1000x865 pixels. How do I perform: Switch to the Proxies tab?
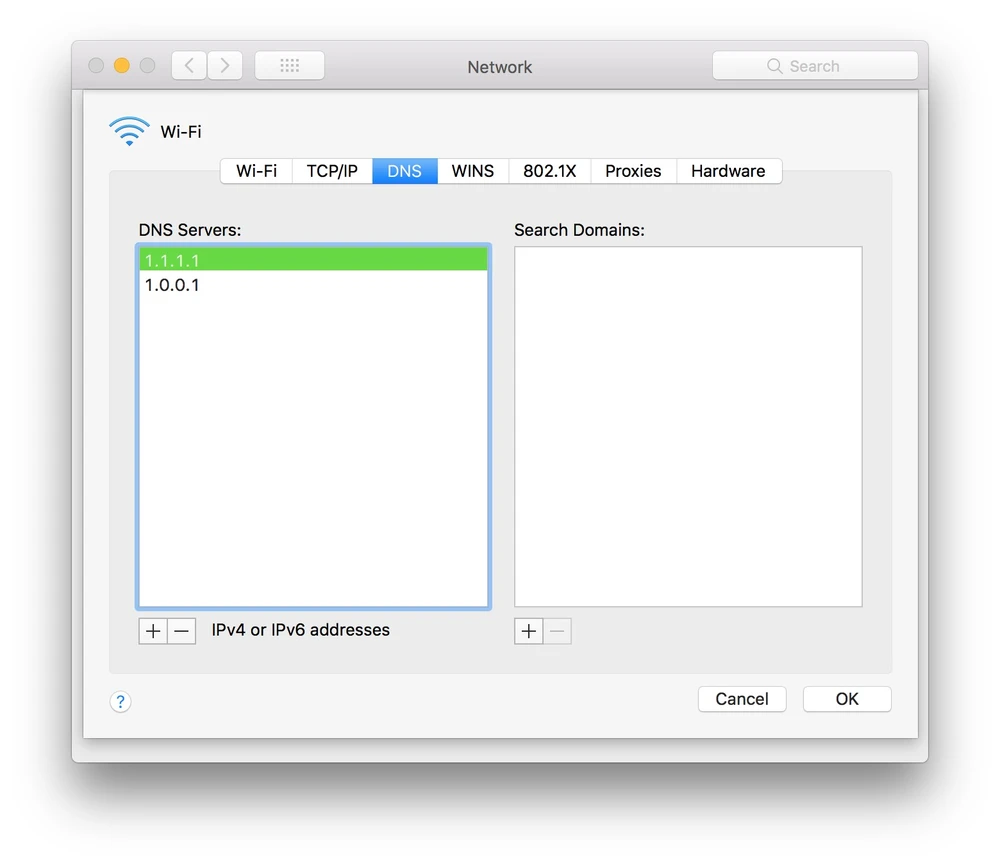coord(633,171)
